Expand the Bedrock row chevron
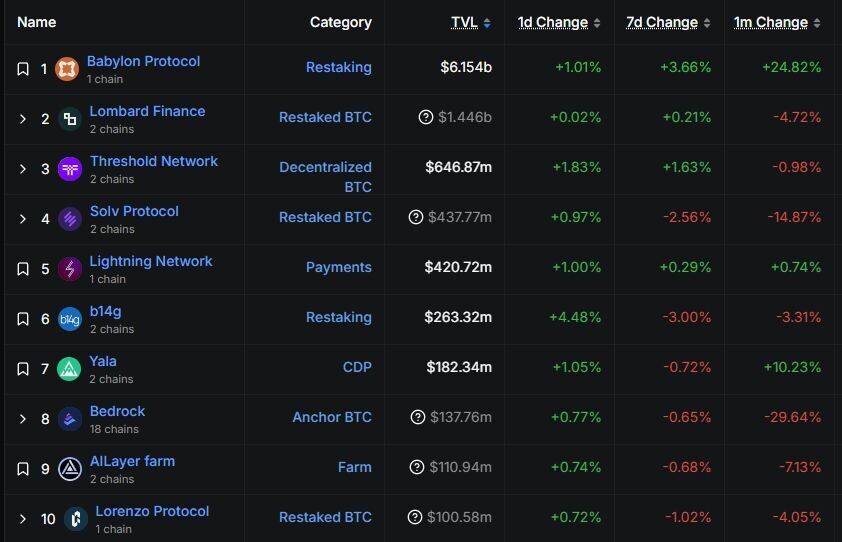Screen dimensions: 842x542 (23, 419)
